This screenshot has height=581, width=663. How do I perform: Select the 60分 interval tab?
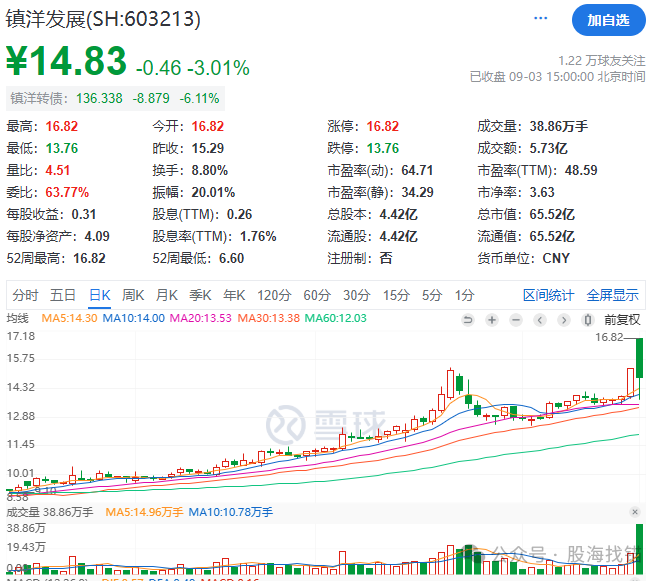click(317, 295)
